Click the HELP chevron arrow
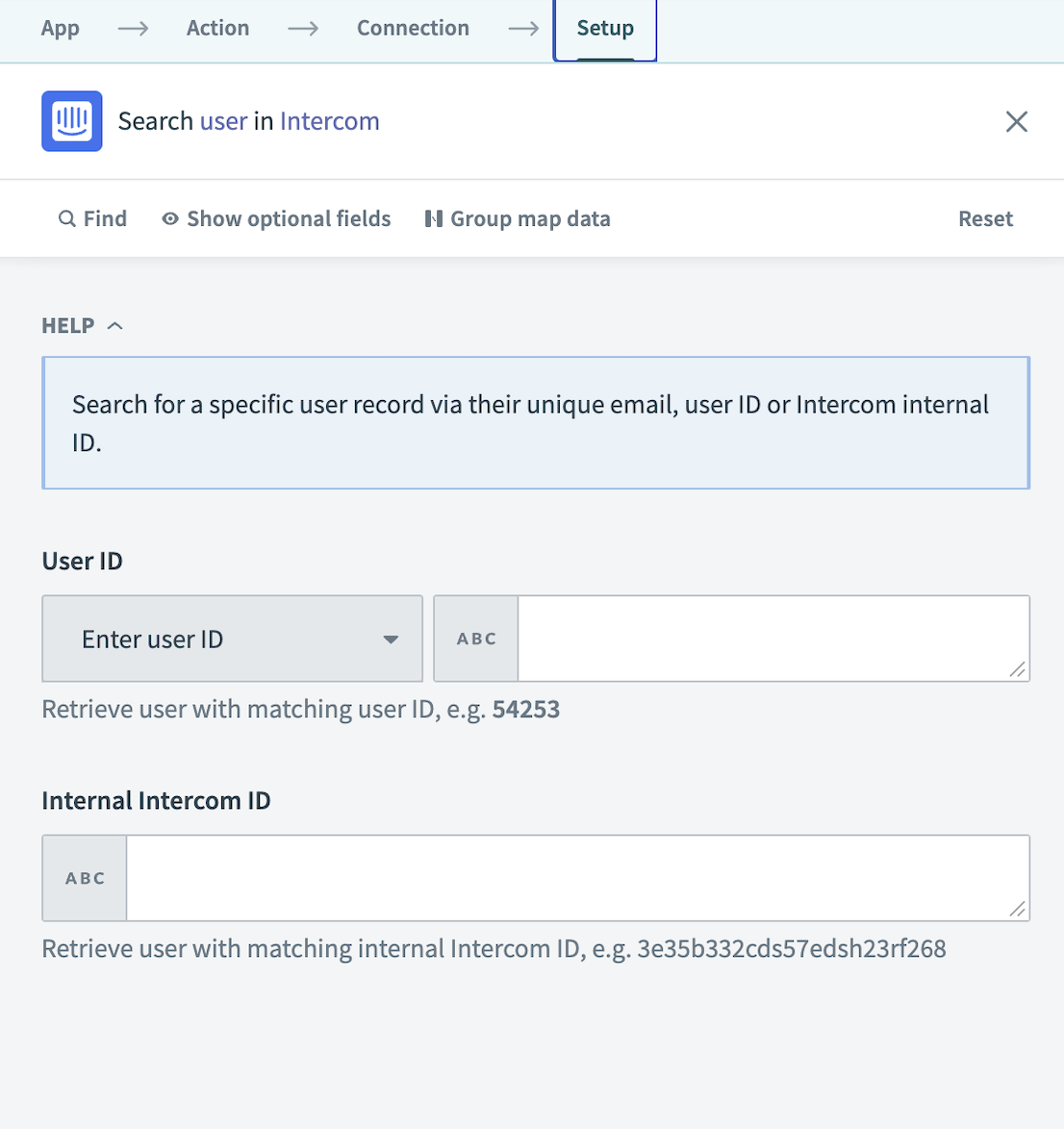 (114, 325)
